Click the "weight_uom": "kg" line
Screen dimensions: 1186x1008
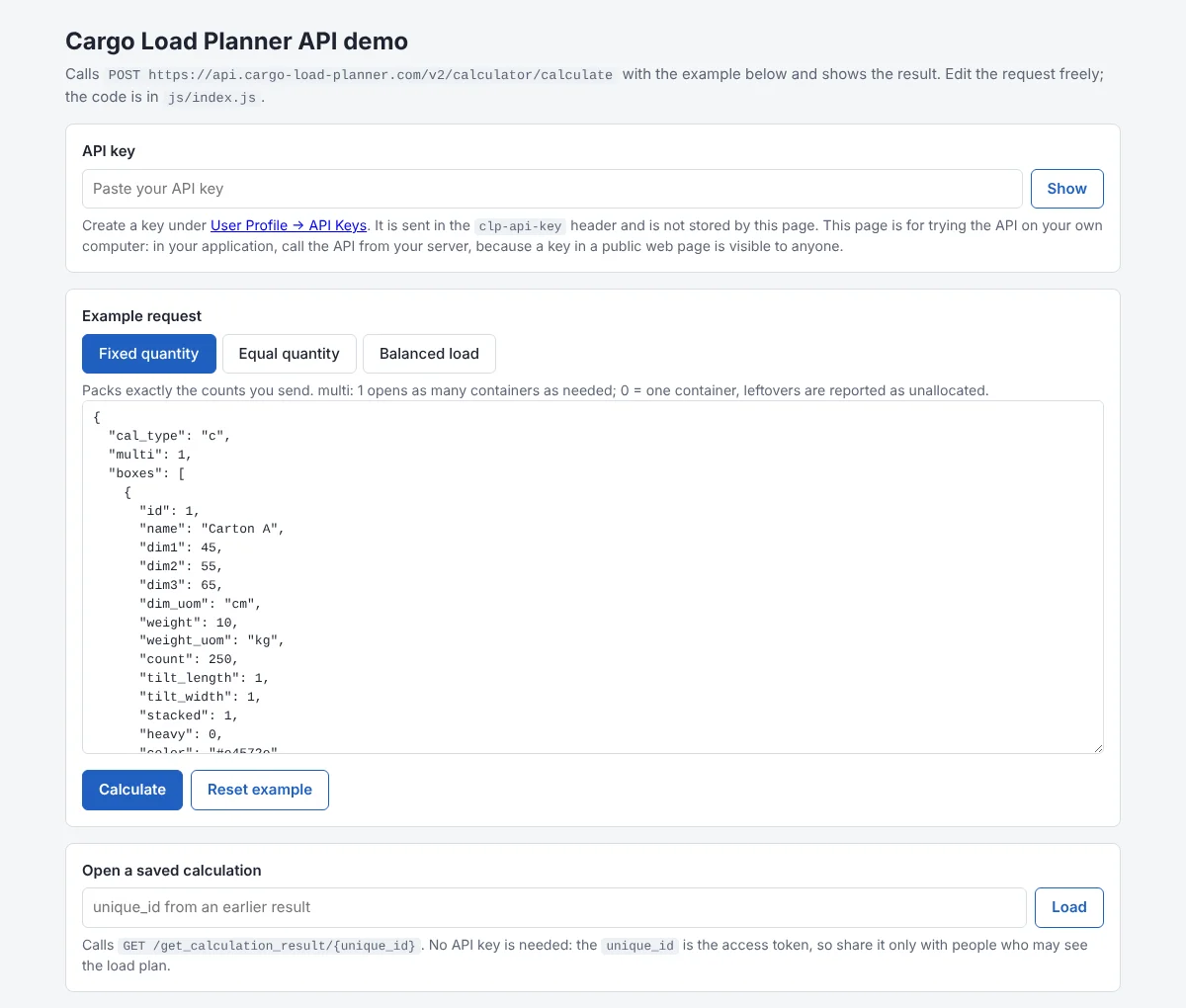(212, 640)
